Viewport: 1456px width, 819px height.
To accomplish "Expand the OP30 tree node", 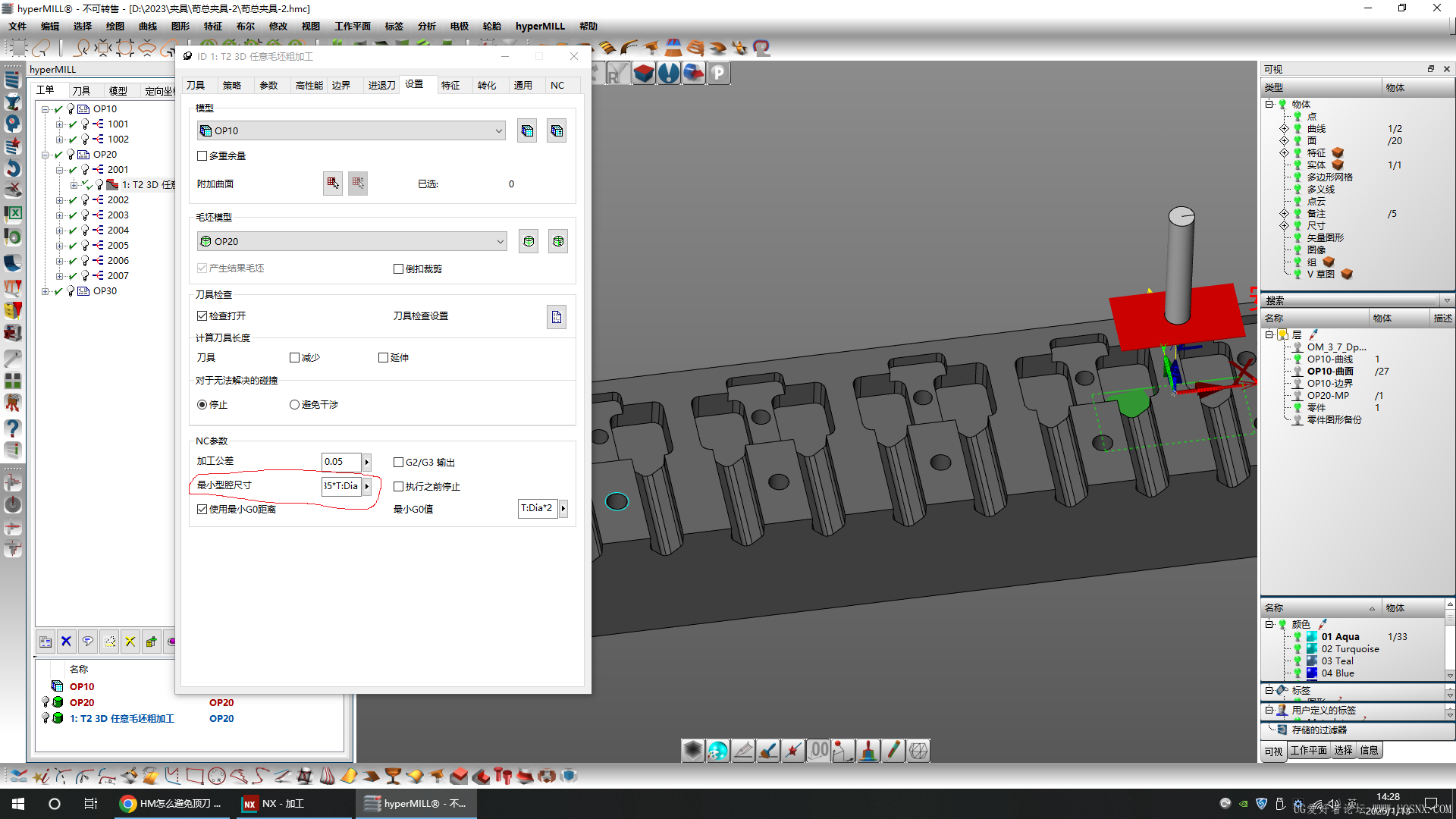I will click(45, 291).
